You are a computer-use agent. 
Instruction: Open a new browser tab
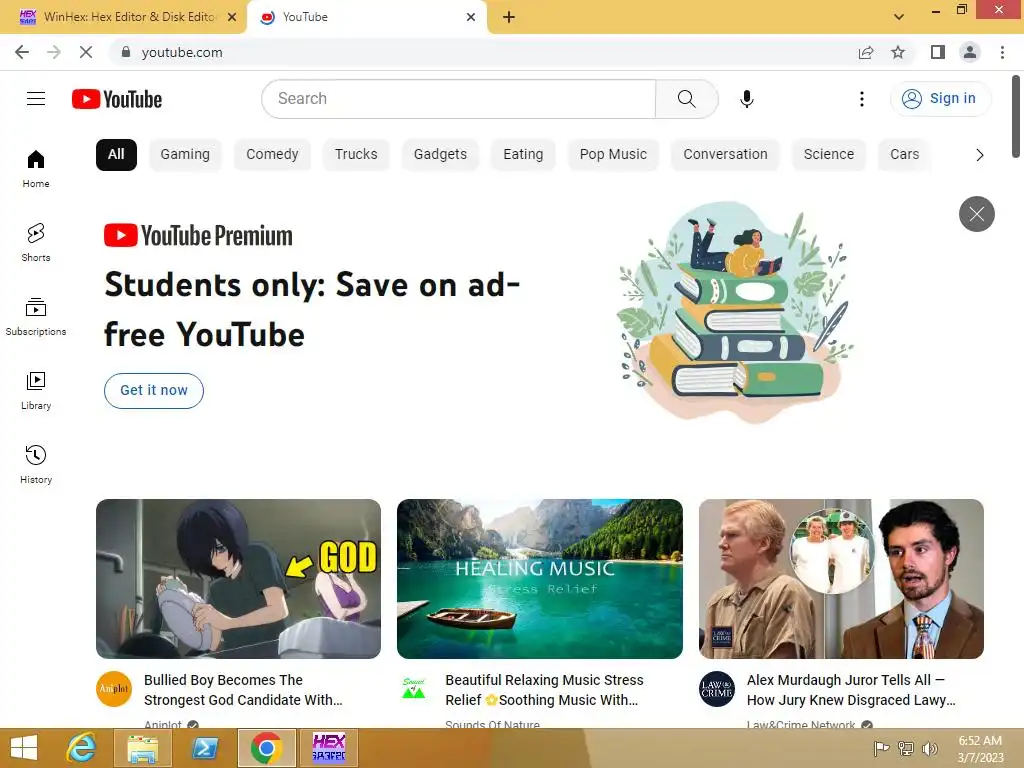pos(509,18)
